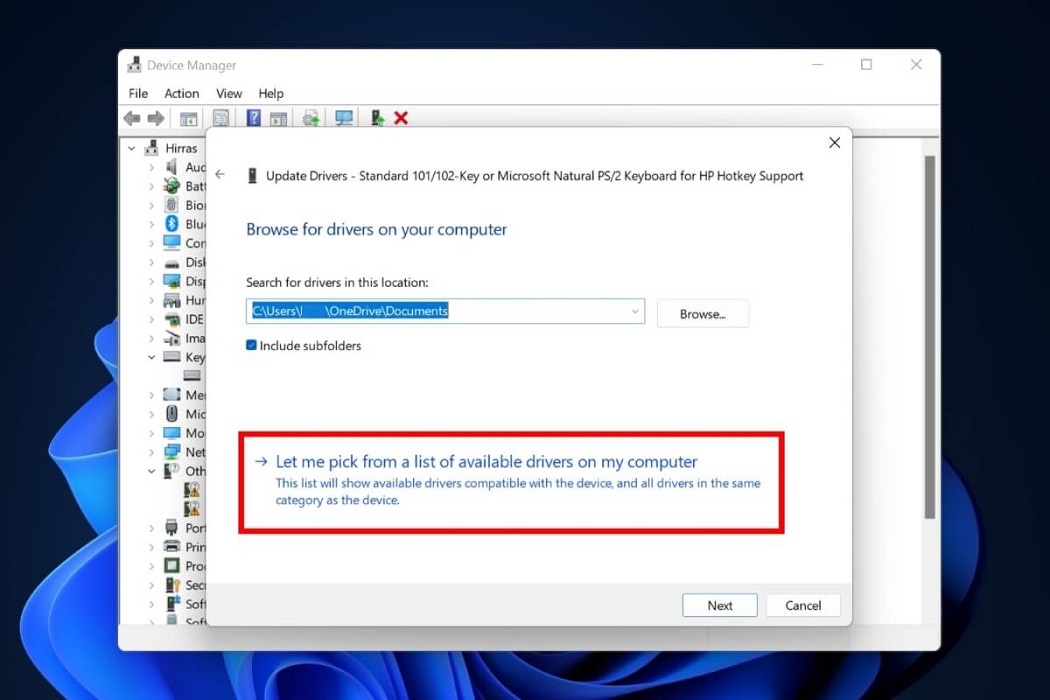Open the View menu
1050x700 pixels.
click(x=229, y=93)
